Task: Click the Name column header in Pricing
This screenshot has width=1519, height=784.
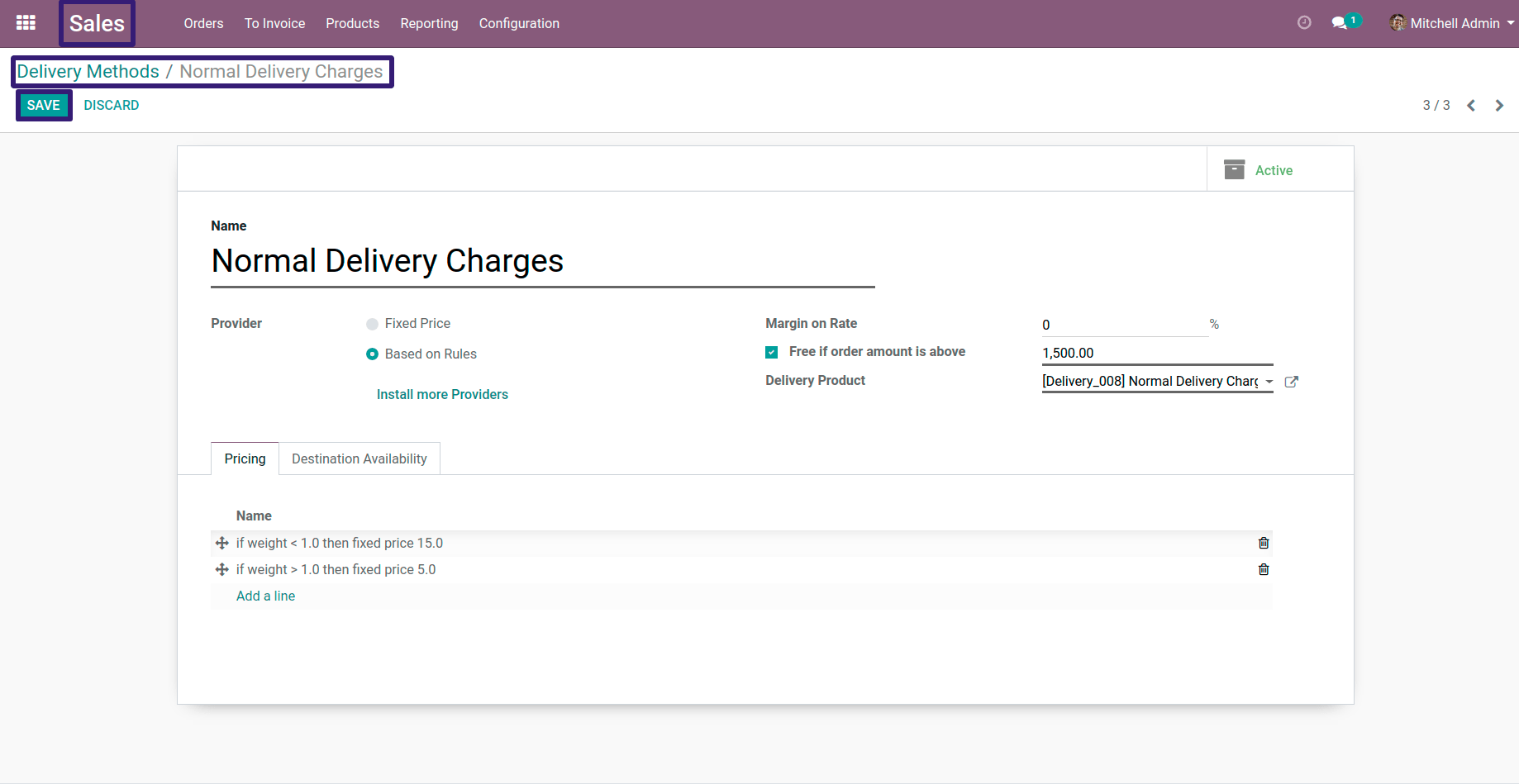Action: click(254, 516)
